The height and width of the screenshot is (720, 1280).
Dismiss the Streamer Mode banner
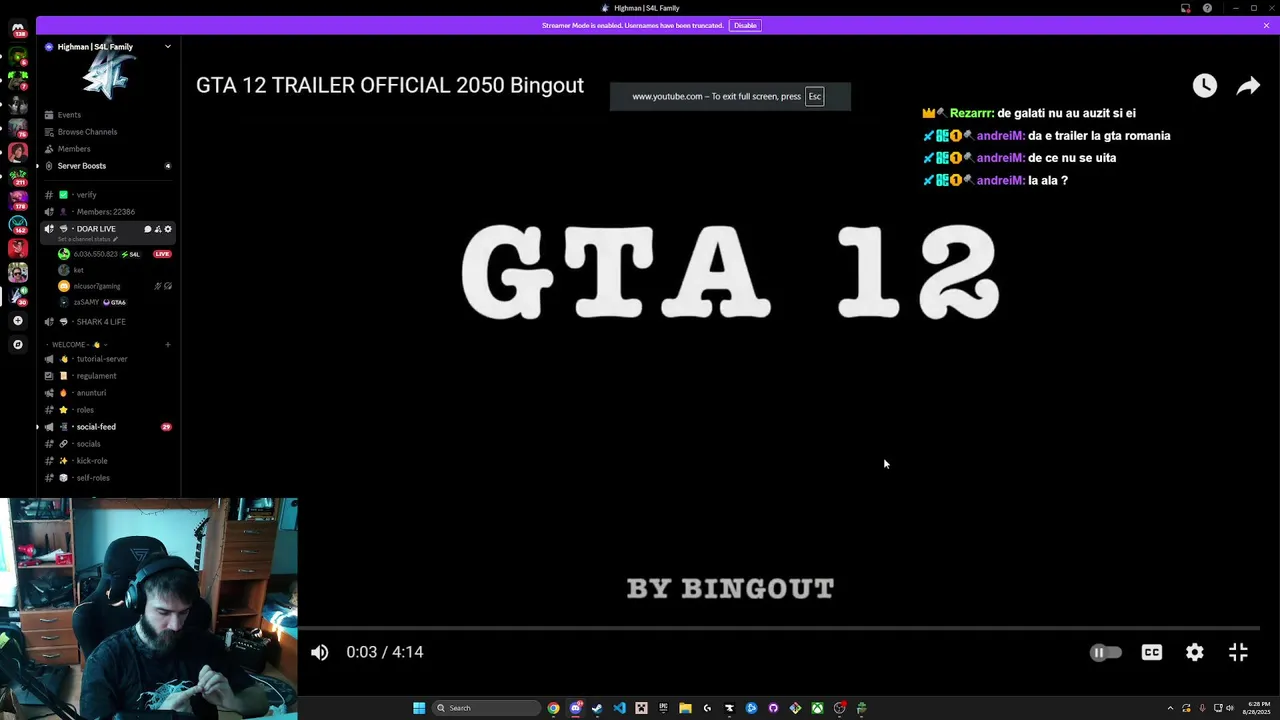click(x=1266, y=25)
